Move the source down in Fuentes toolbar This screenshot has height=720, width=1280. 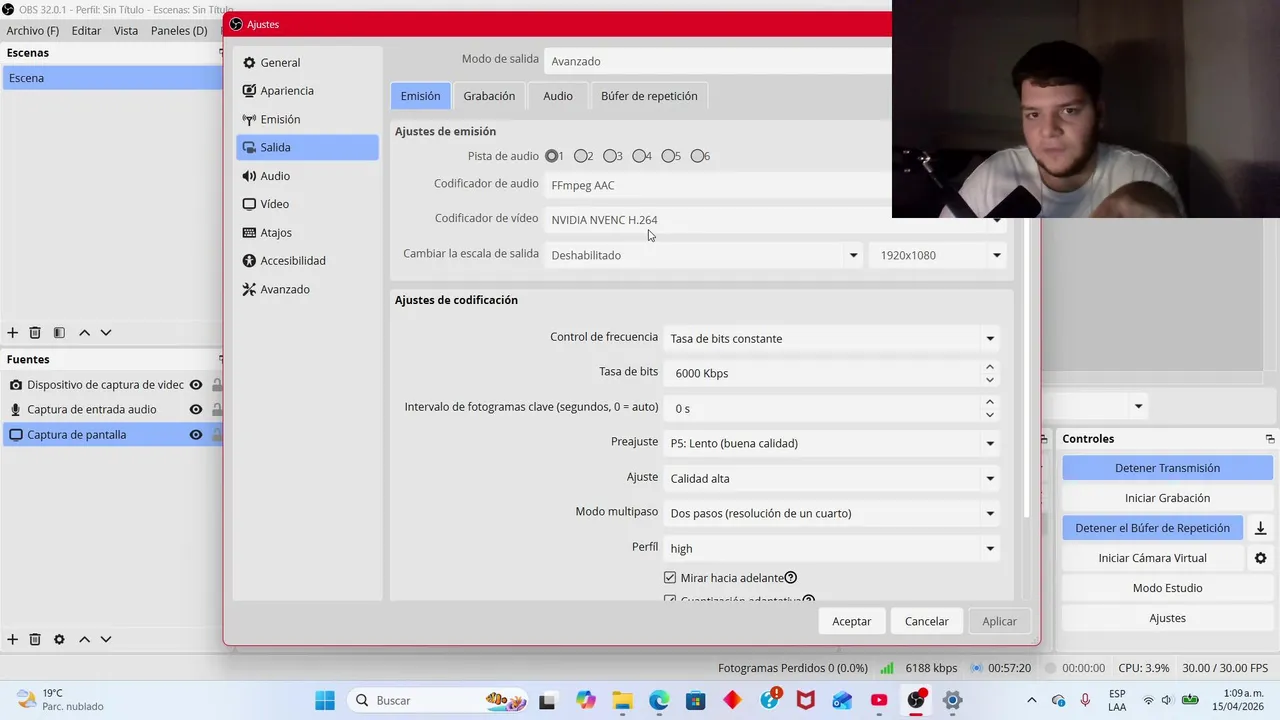click(x=106, y=639)
